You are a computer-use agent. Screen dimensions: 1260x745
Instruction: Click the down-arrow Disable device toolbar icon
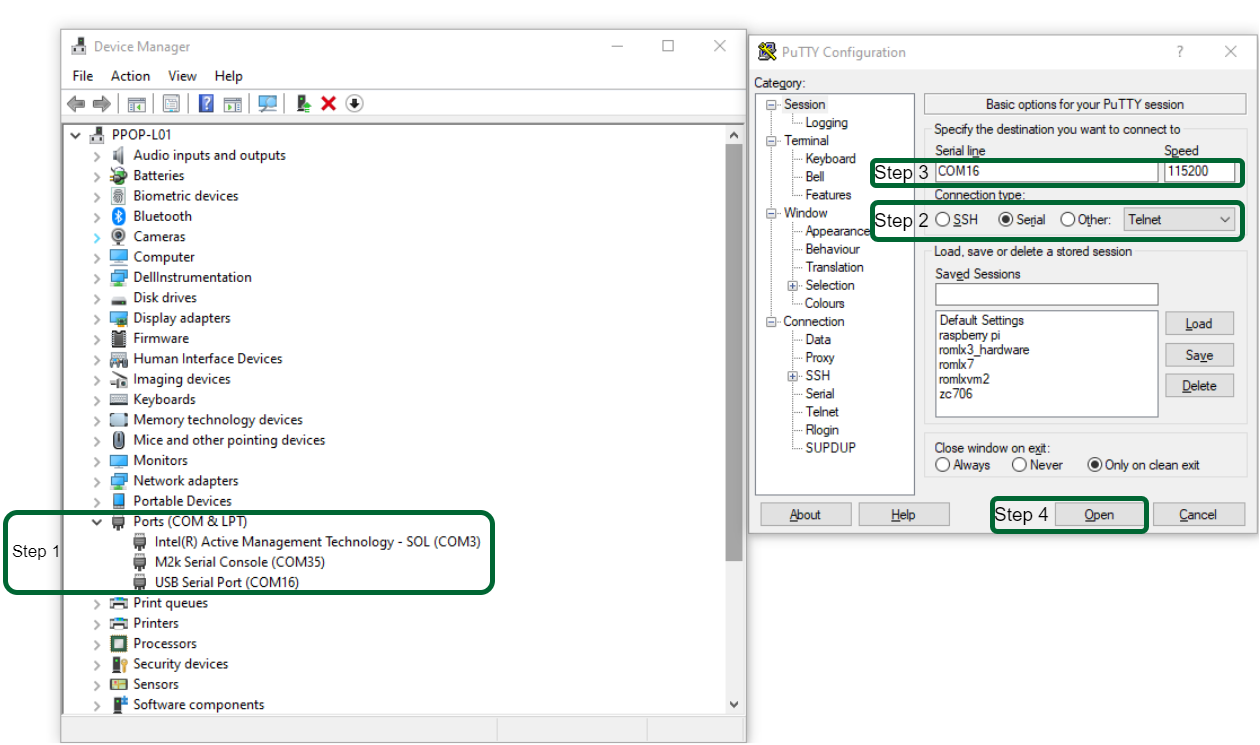(x=354, y=104)
